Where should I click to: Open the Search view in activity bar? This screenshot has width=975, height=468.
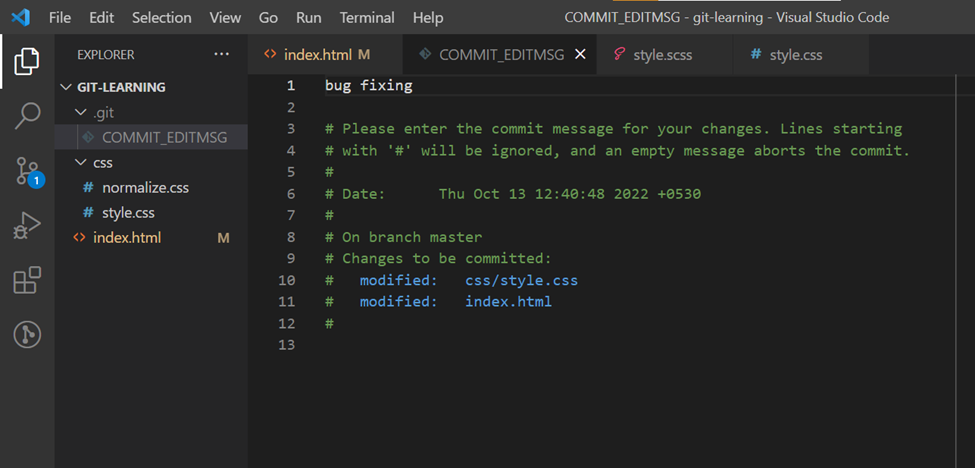(27, 117)
